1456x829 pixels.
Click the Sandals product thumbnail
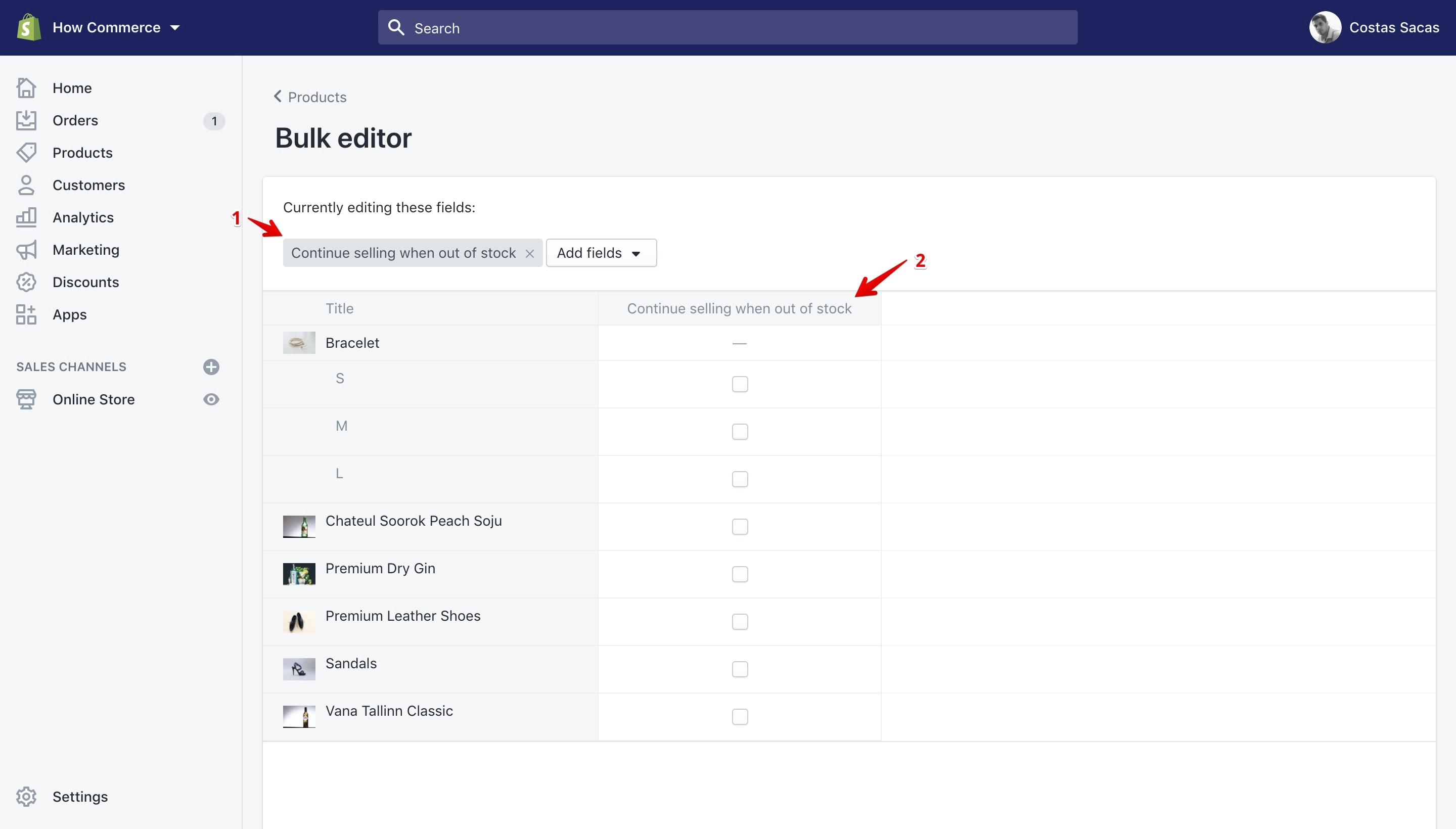point(299,669)
